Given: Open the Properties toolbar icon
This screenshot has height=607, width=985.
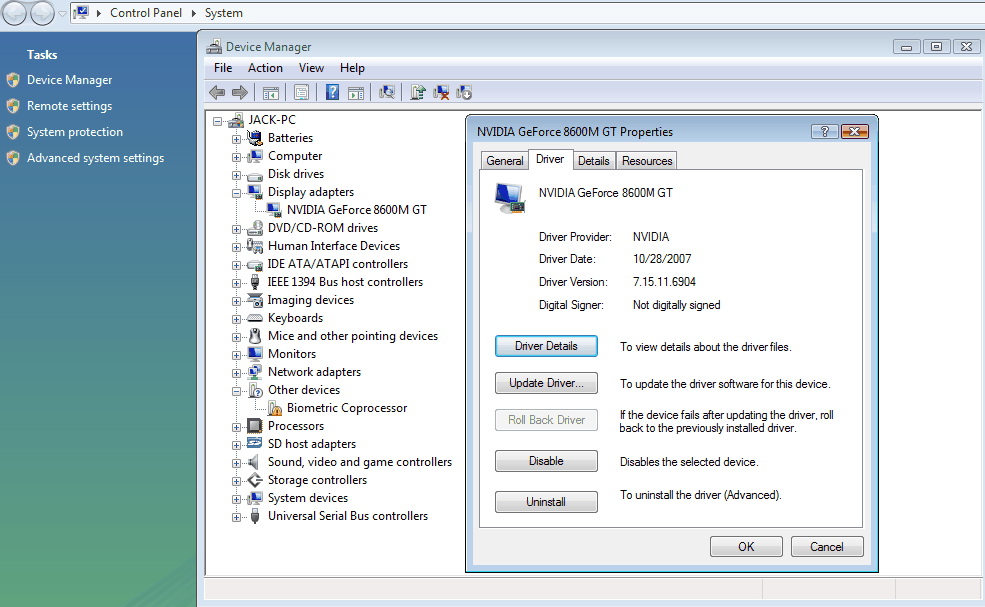Looking at the screenshot, I should point(302,93).
